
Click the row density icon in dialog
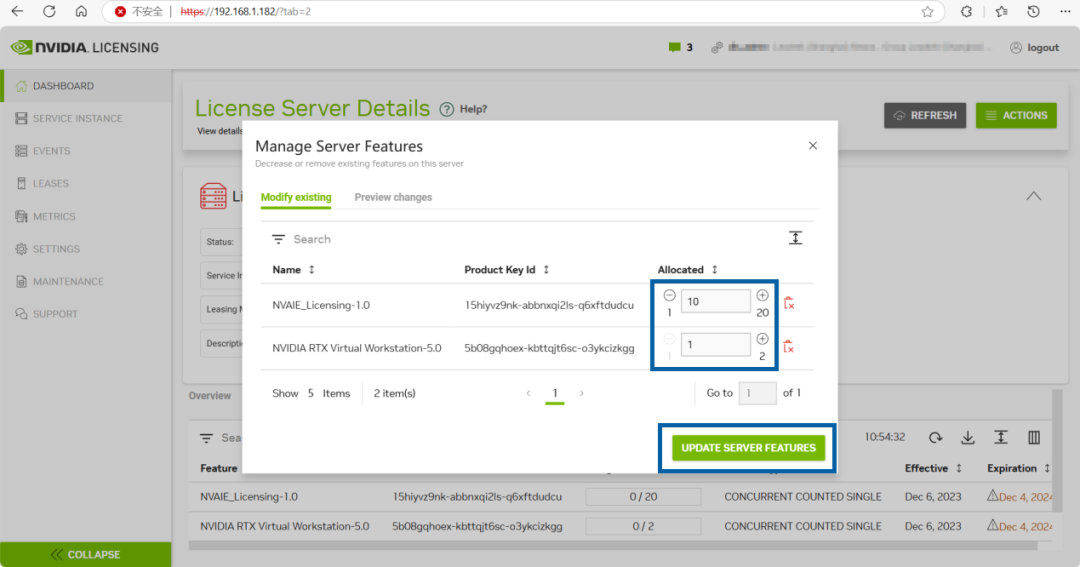pyautogui.click(x=796, y=238)
